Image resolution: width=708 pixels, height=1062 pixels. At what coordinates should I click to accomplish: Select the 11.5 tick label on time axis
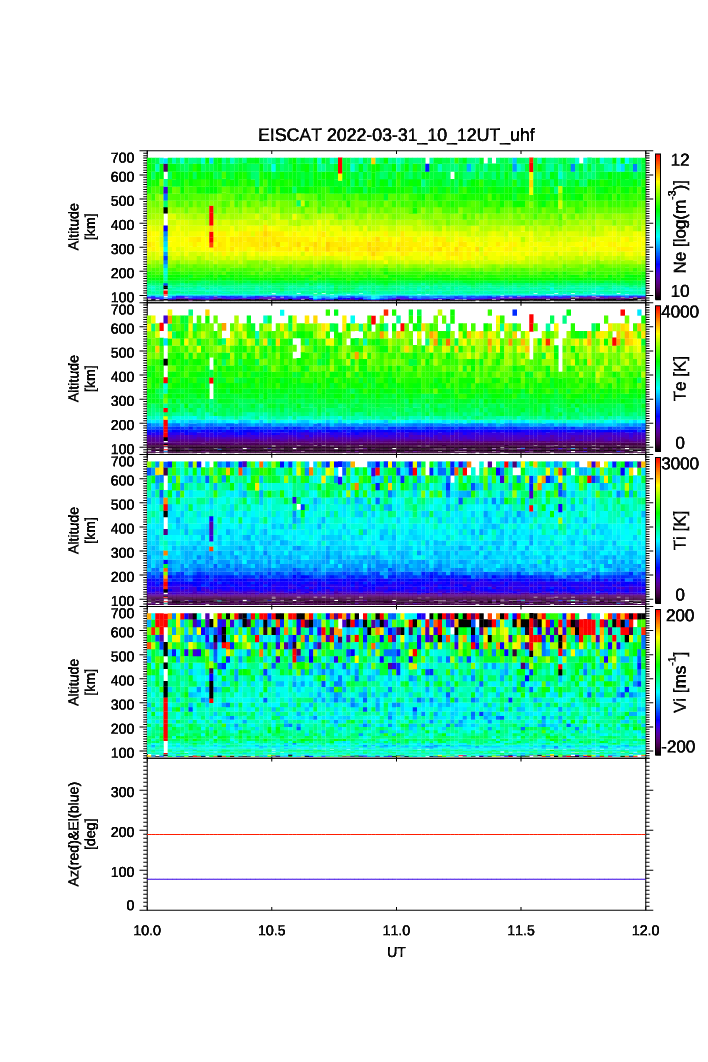521,930
